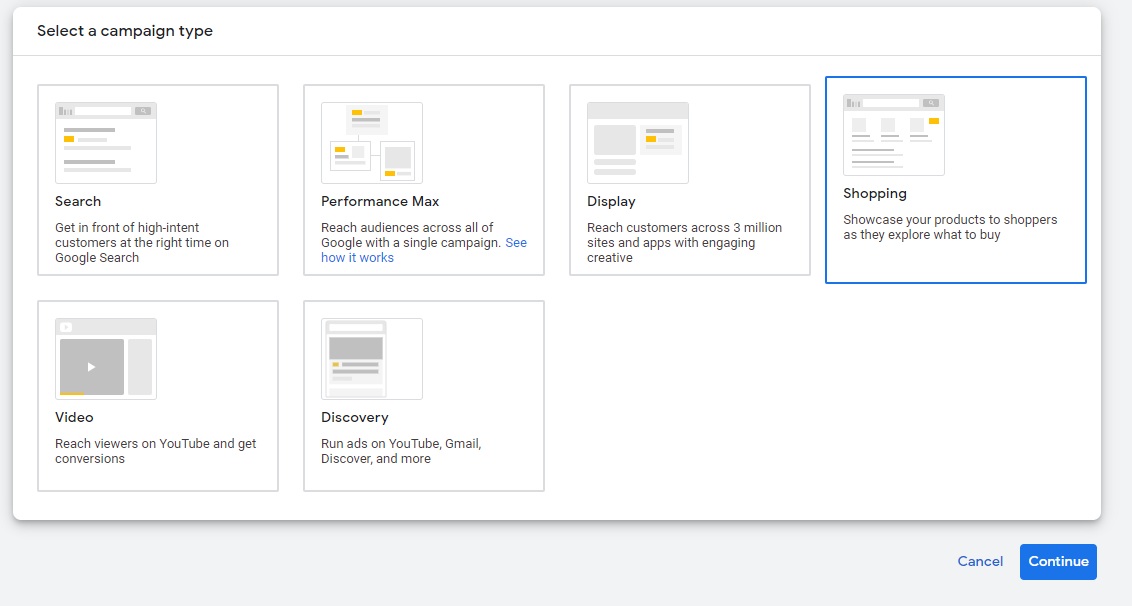Select the Performance Max campaign illustration
The image size is (1132, 606).
click(372, 143)
